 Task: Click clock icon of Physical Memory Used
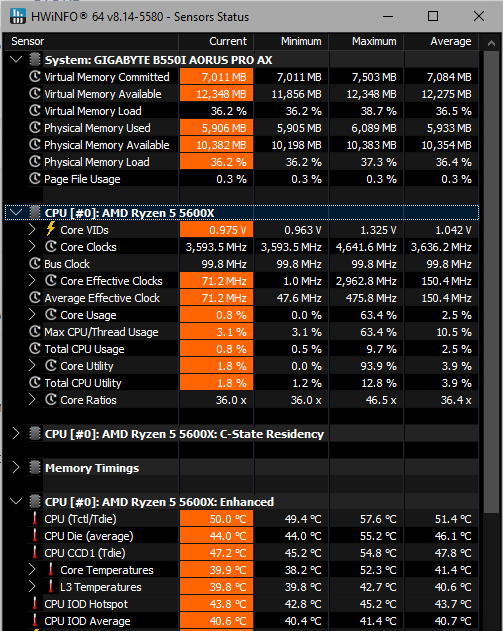35,128
